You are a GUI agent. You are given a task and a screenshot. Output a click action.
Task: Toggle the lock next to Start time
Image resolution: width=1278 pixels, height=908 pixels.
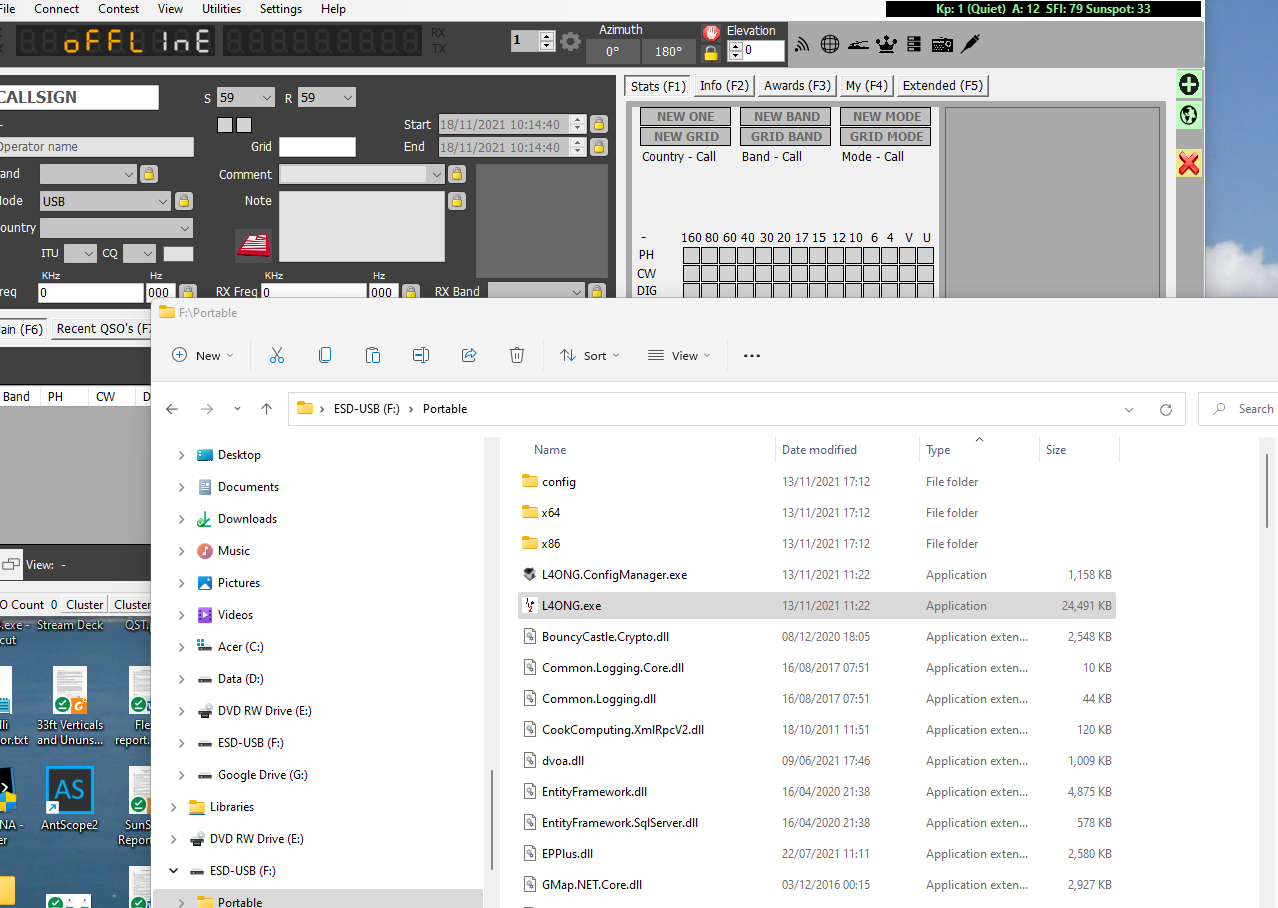click(x=598, y=124)
